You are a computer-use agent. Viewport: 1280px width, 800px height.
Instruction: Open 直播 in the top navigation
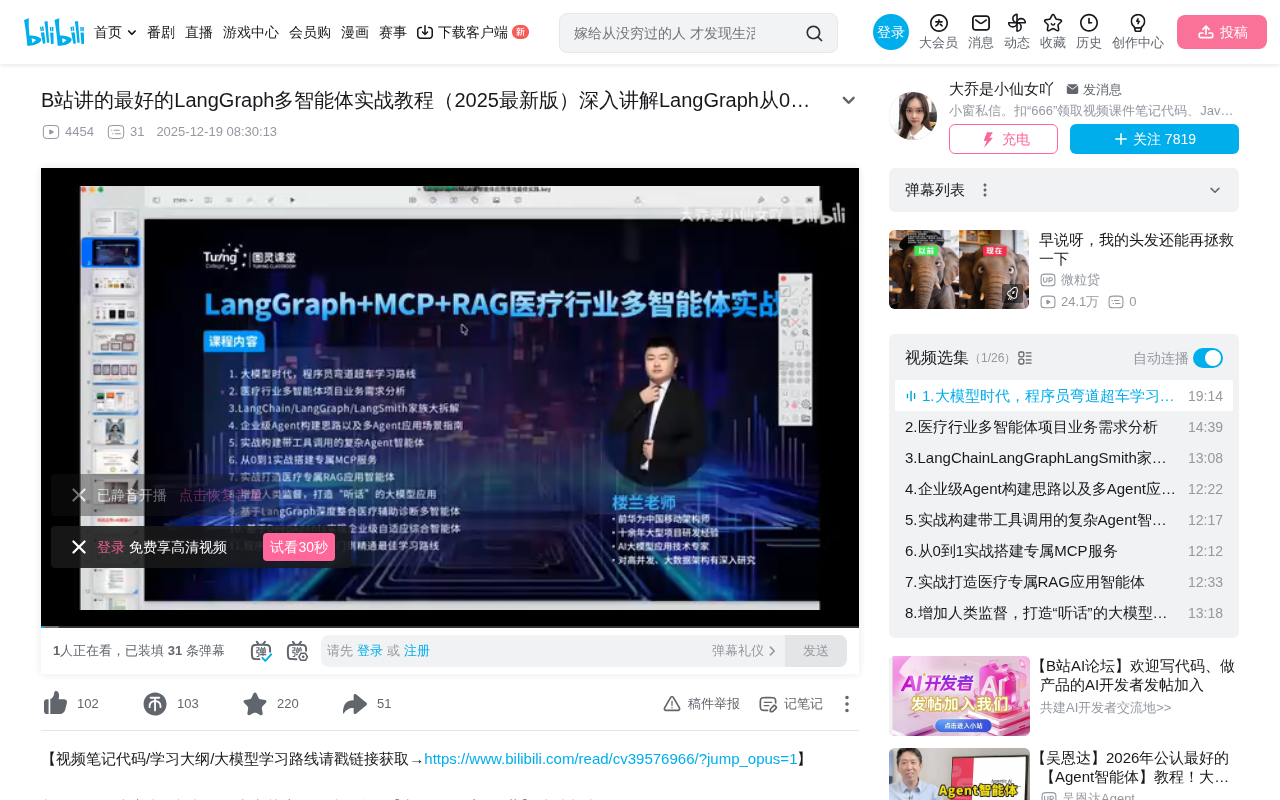(199, 32)
